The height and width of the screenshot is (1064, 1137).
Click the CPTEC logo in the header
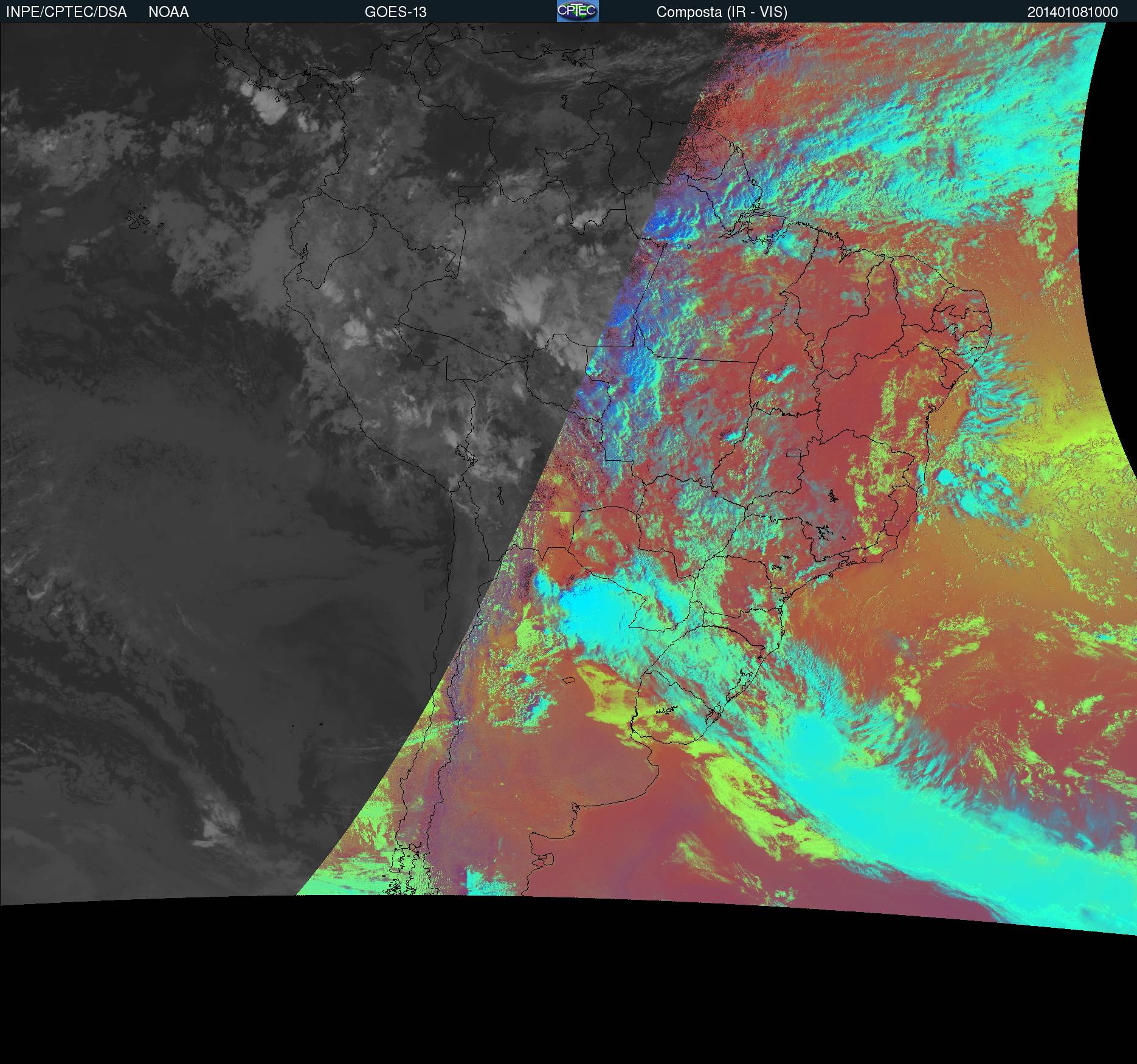tap(578, 11)
